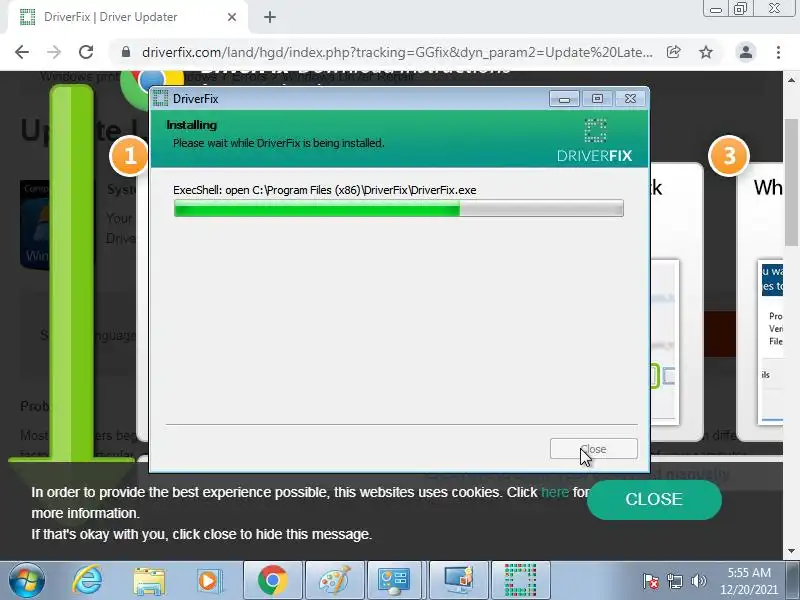Open the Windows Start menu
Screen dimensions: 800x600
pos(26,580)
